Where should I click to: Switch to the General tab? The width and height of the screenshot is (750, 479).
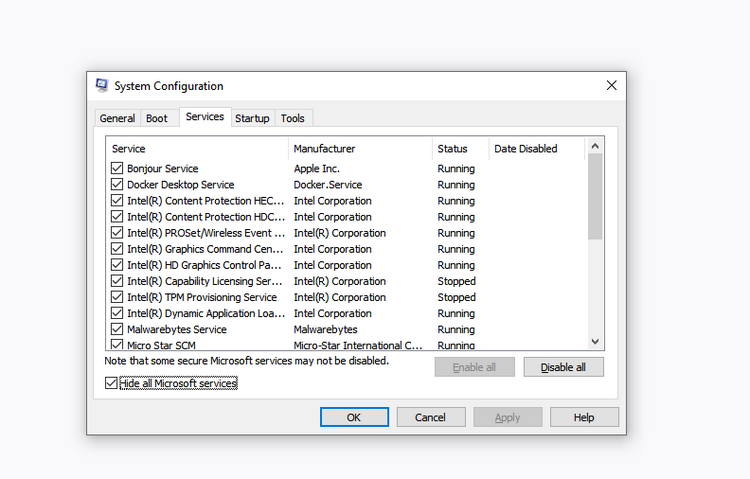[x=117, y=118]
